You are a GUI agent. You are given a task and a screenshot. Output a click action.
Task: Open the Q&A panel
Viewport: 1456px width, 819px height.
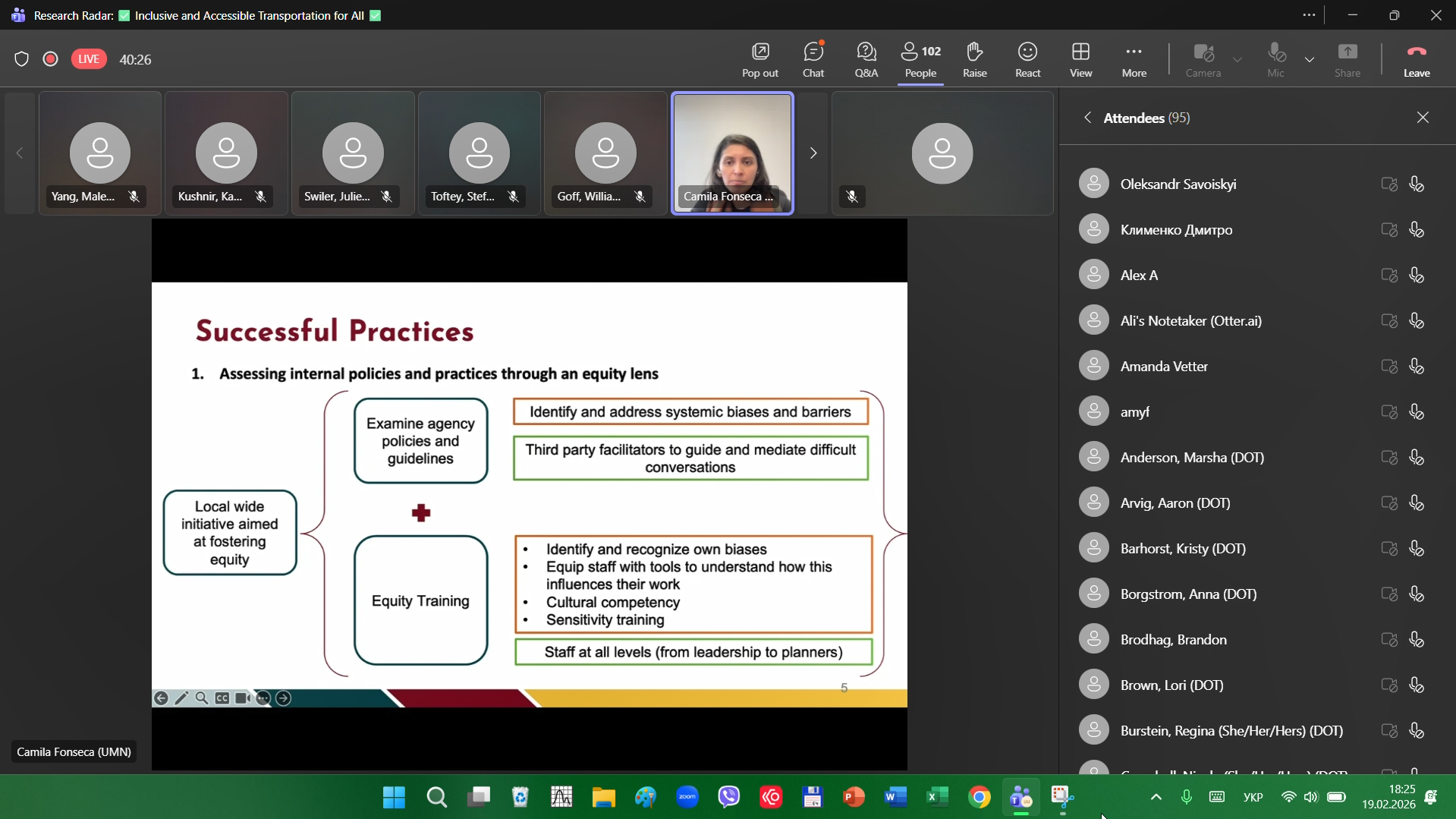pos(866,59)
